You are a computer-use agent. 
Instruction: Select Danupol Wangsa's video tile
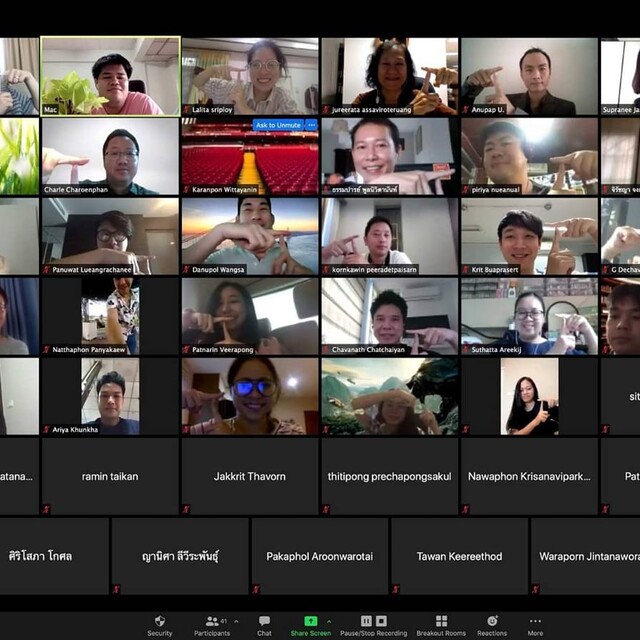[250, 236]
